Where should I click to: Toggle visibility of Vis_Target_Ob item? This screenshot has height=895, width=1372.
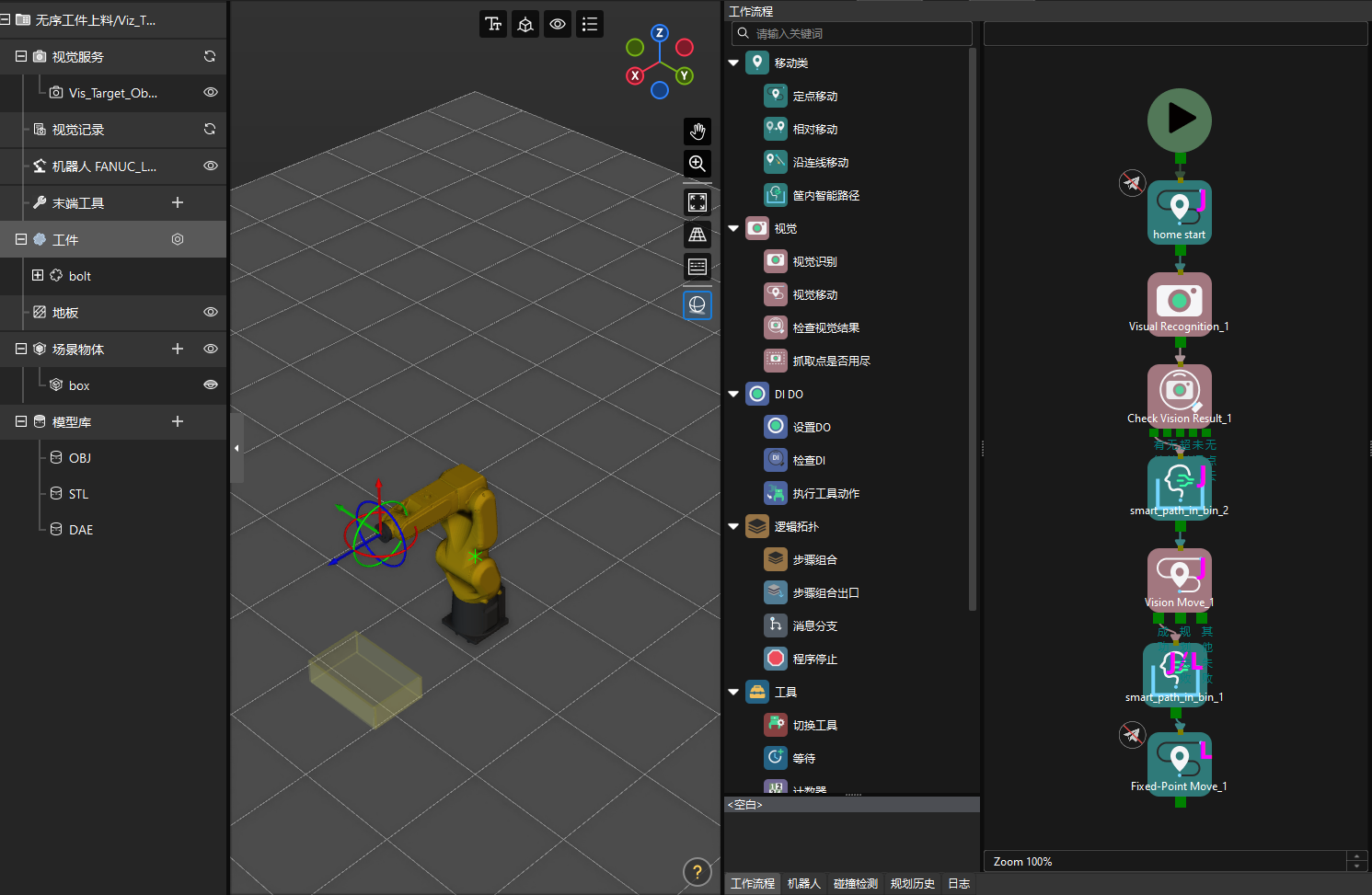(x=211, y=92)
